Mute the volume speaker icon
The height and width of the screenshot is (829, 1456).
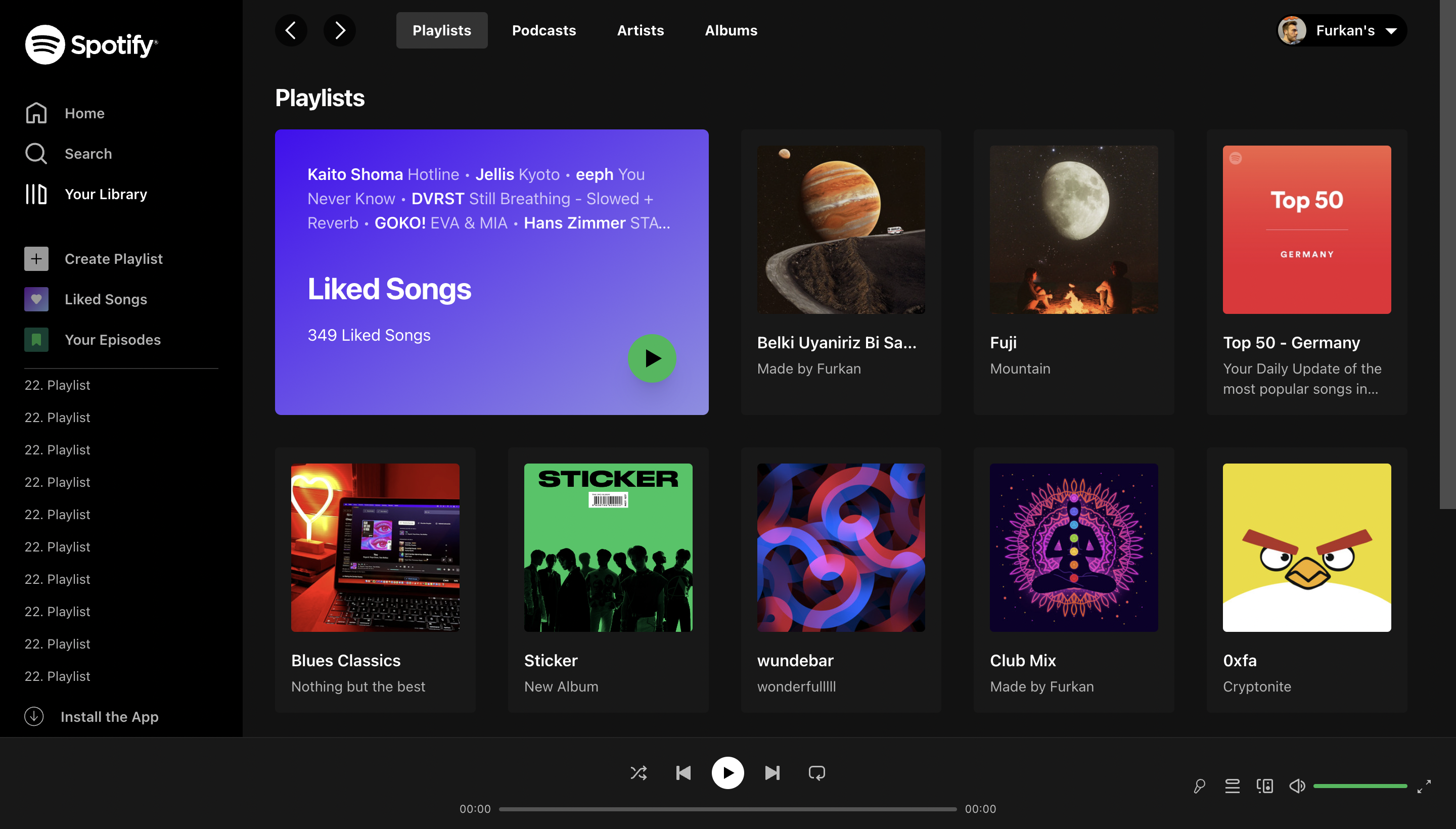(x=1297, y=787)
